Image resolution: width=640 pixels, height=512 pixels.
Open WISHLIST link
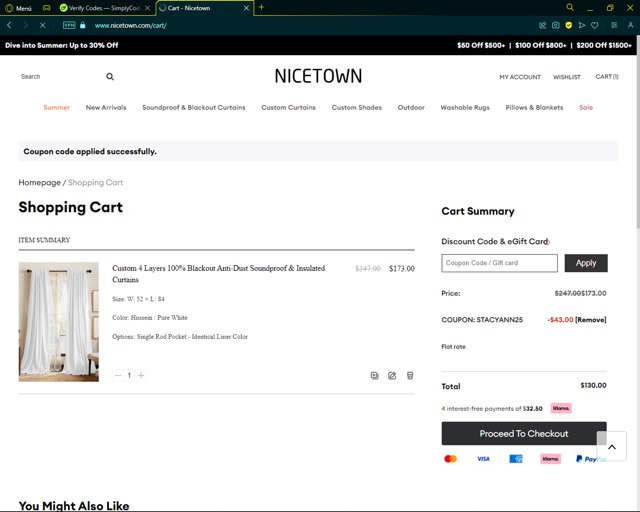(567, 77)
